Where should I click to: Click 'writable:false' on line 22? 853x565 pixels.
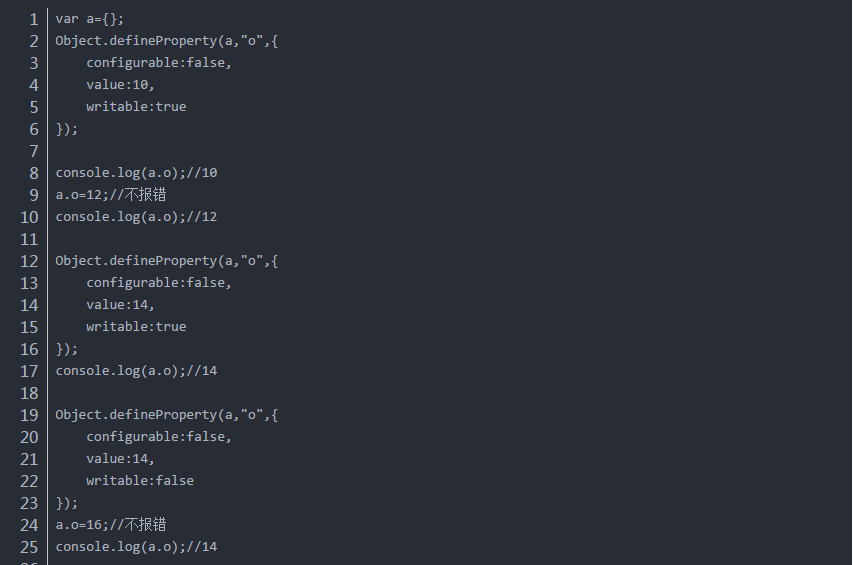140,481
